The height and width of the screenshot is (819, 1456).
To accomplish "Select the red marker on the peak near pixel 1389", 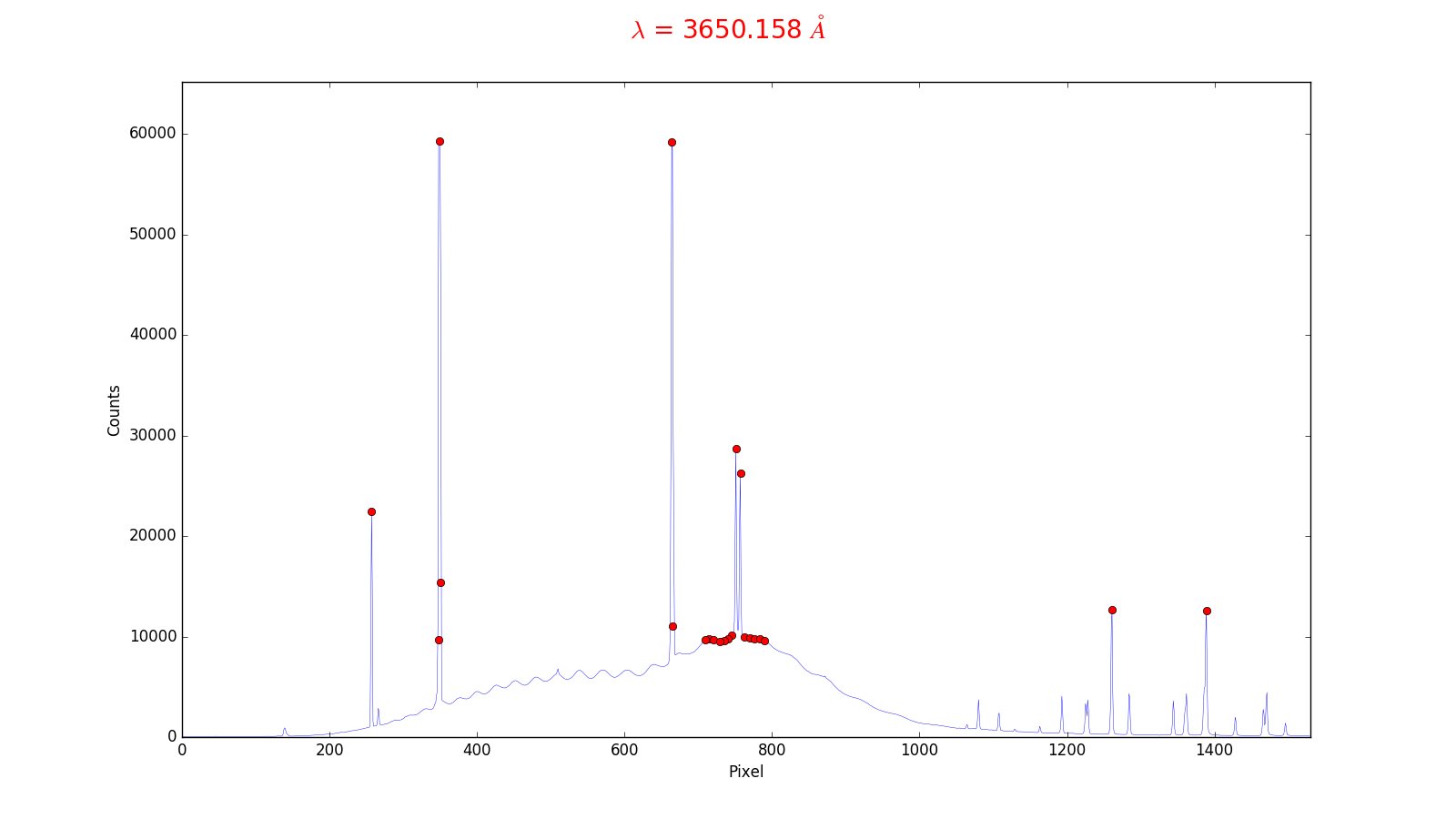I will (x=1207, y=611).
